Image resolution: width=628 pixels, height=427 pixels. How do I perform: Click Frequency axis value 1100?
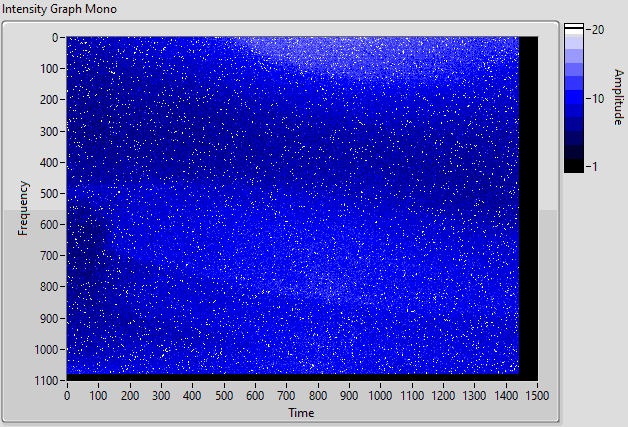(x=46, y=381)
